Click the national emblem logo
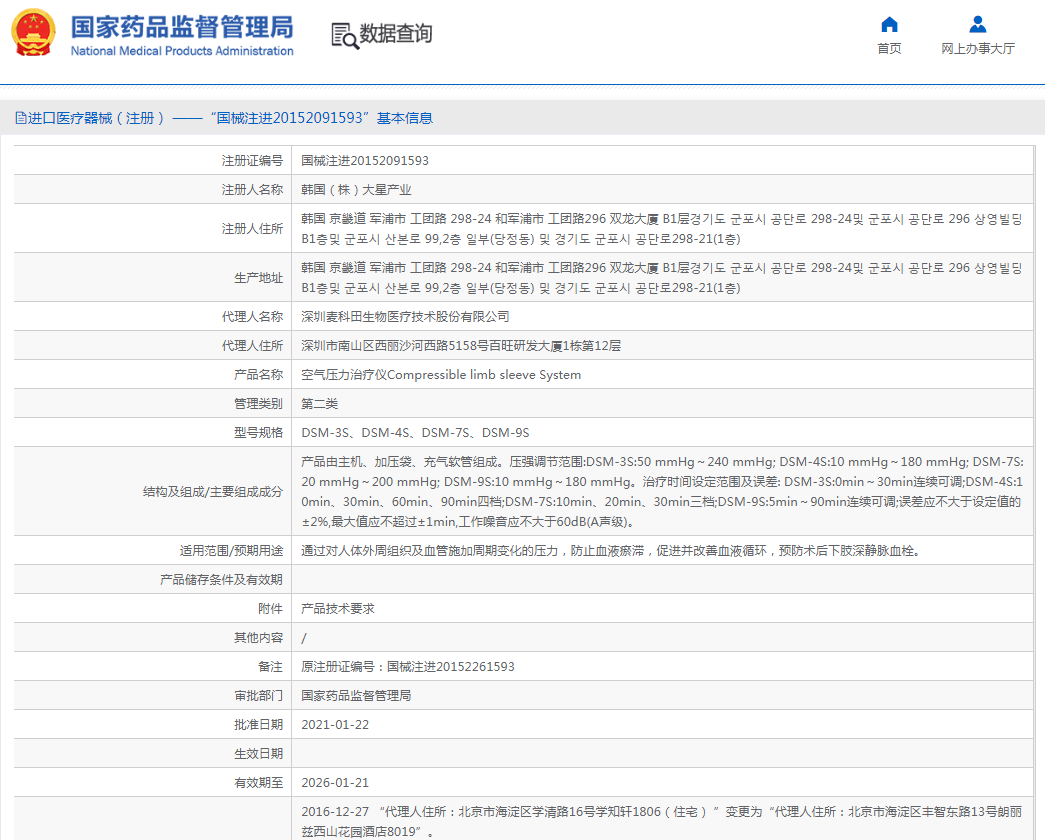Viewport: 1045px width, 840px height. (x=34, y=33)
